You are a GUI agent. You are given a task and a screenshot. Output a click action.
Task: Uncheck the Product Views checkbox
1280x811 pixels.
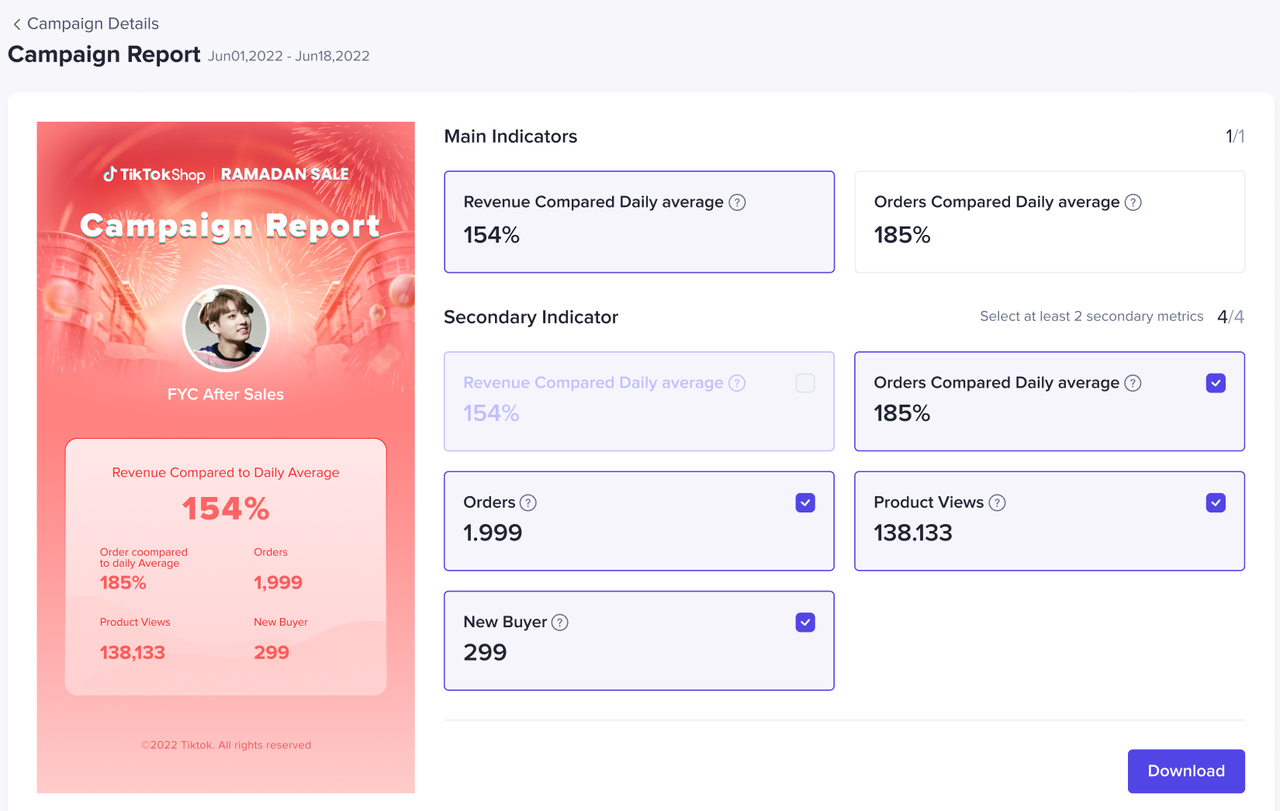1215,503
